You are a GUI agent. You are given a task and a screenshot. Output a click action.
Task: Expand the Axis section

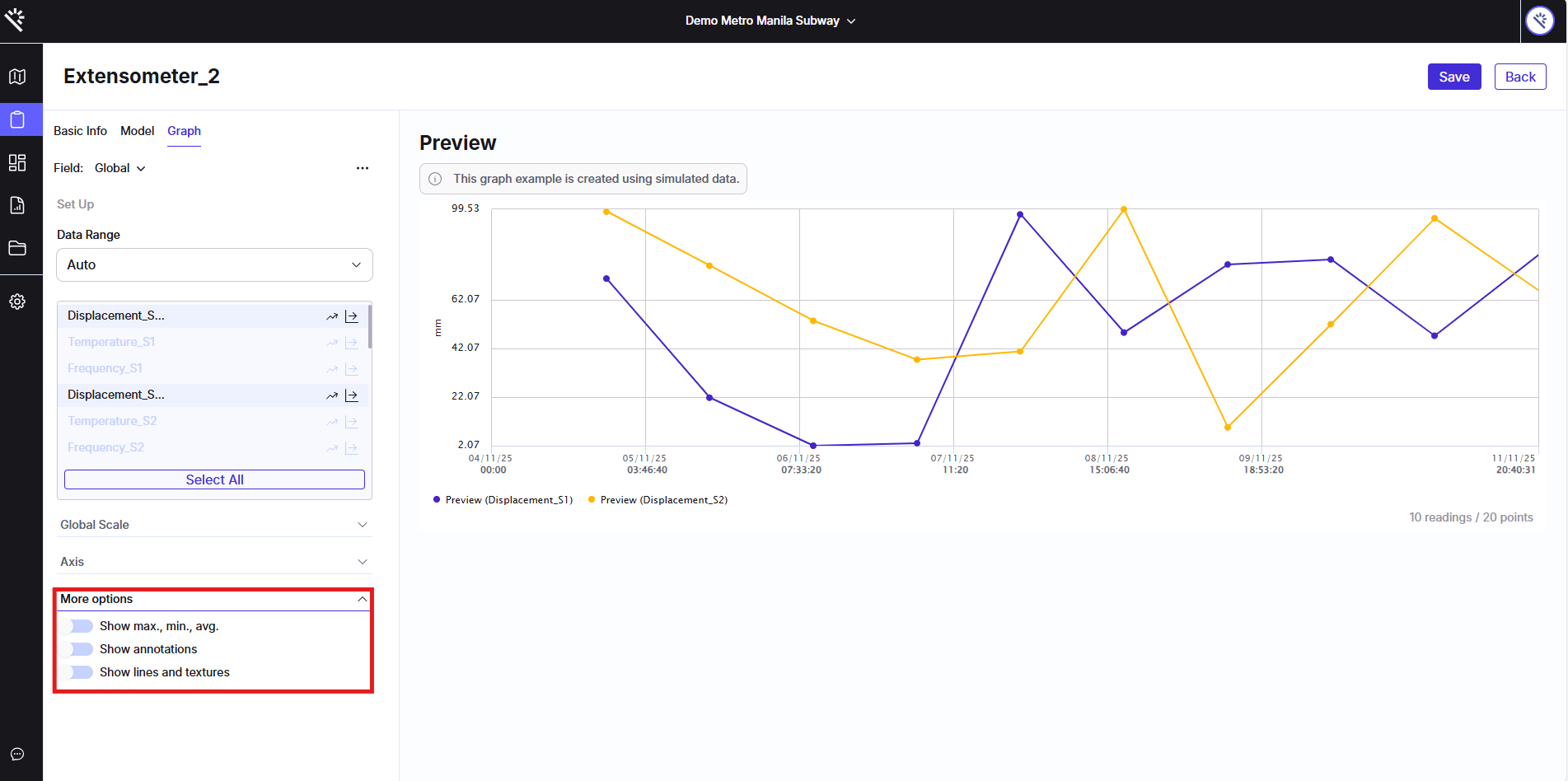click(214, 562)
